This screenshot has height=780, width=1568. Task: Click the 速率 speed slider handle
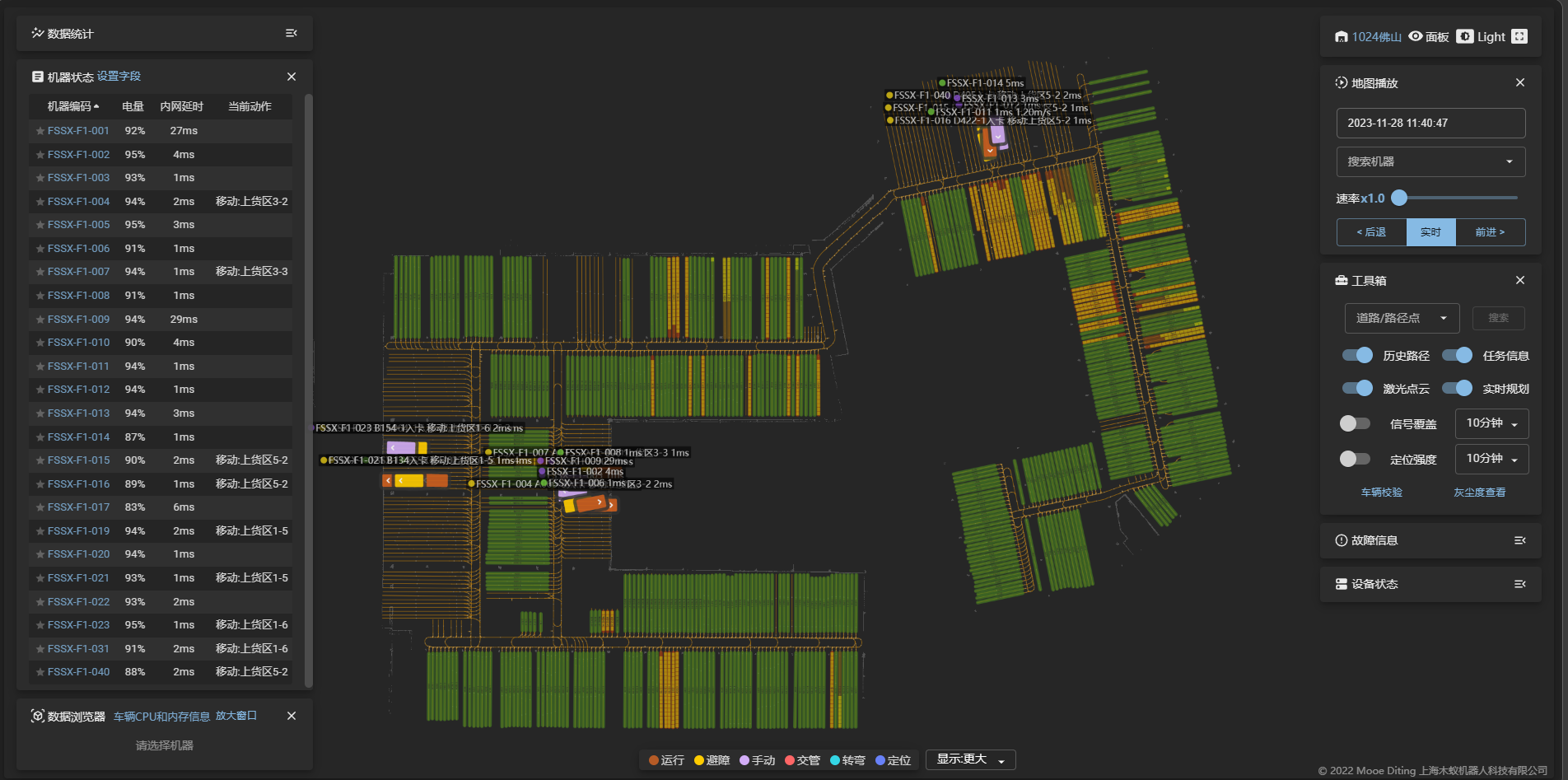tap(1399, 198)
